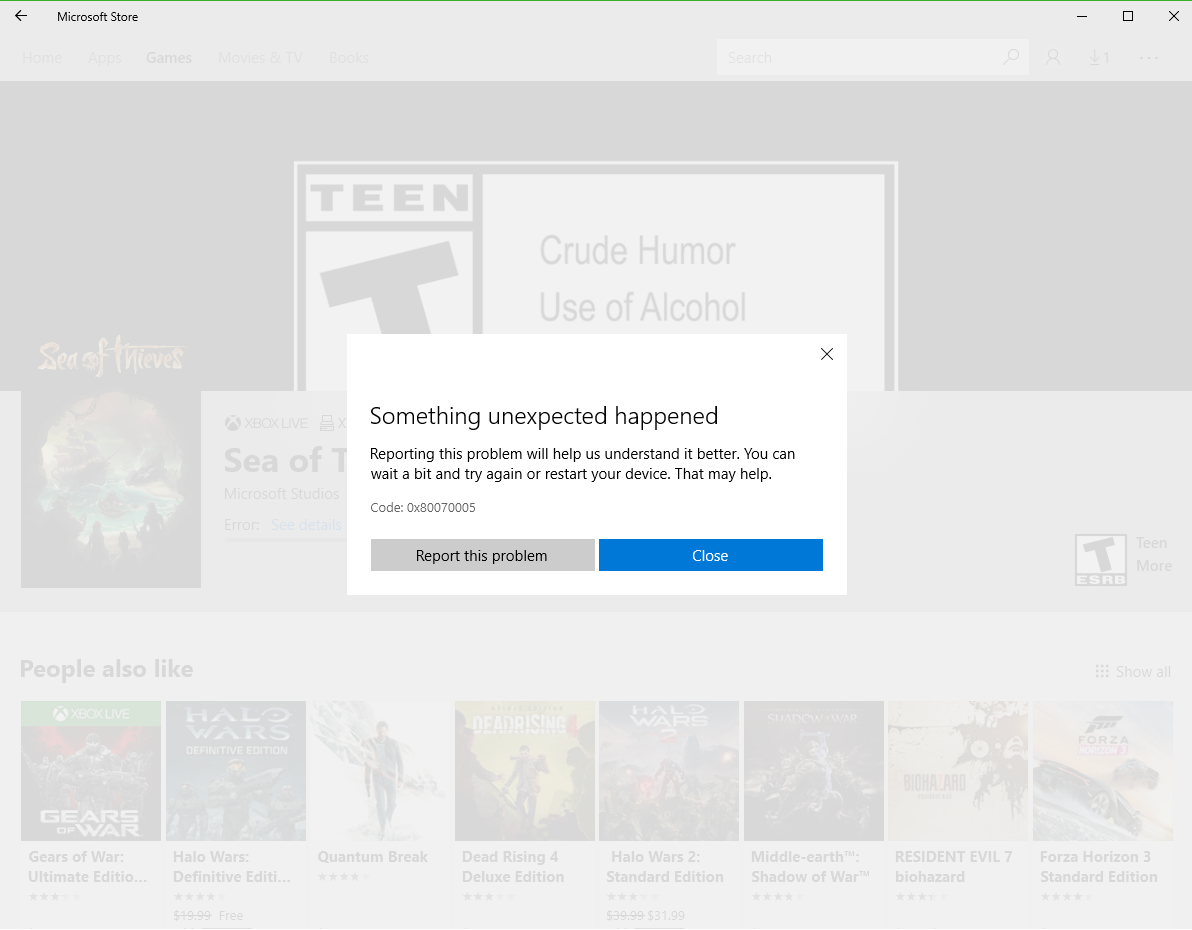
Task: Click the Forza Horizon 3 title text
Action: click(1098, 867)
